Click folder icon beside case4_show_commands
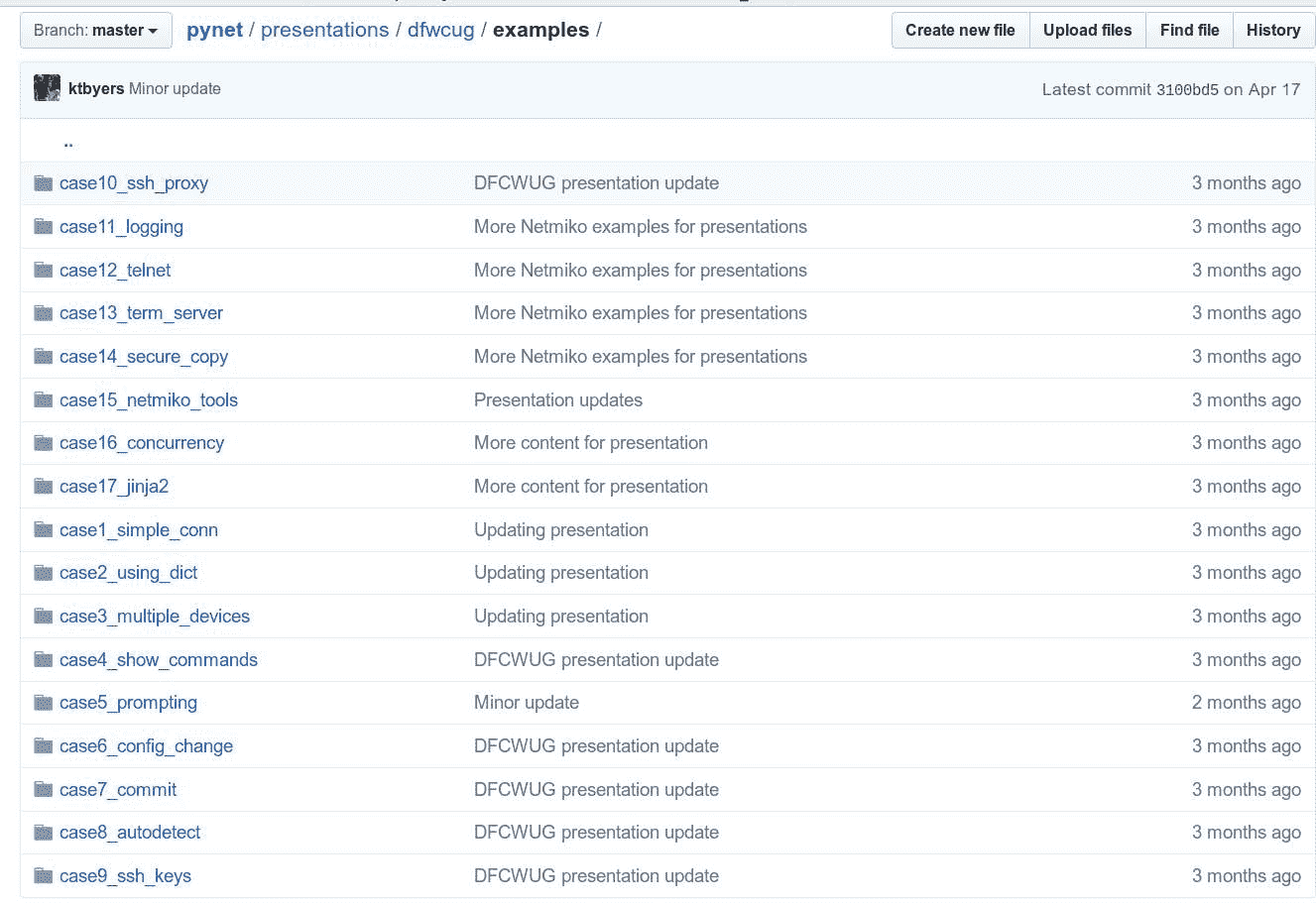The height and width of the screenshot is (903, 1316). [x=43, y=659]
